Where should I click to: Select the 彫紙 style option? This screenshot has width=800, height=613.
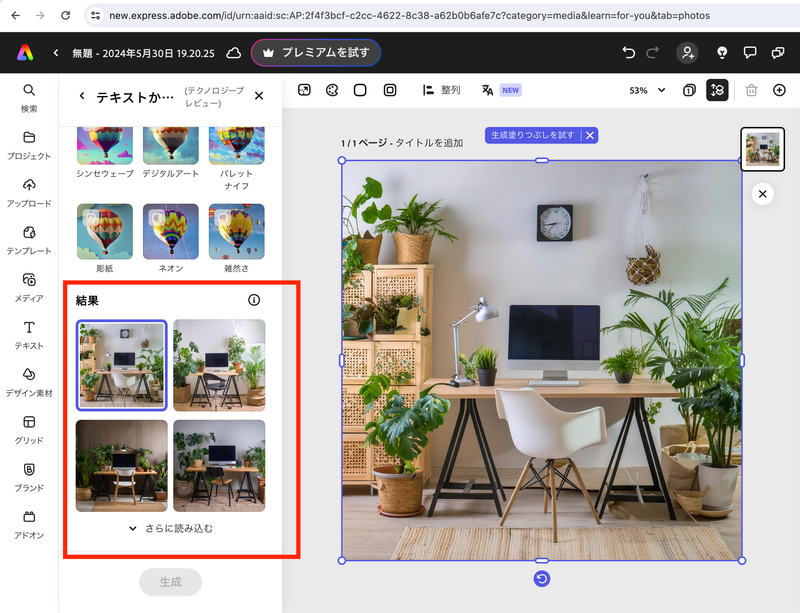click(104, 232)
